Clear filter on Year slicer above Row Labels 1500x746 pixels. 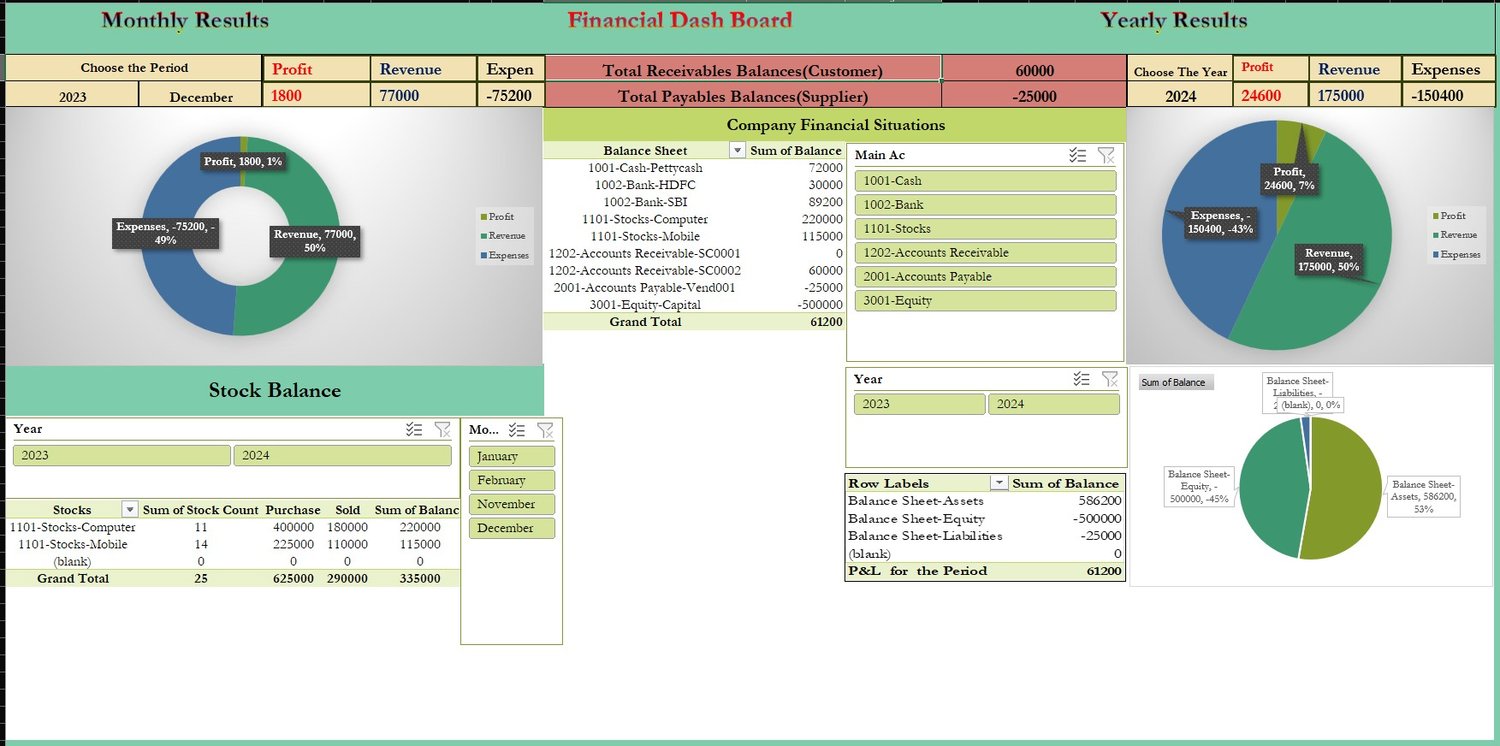pos(1109,379)
